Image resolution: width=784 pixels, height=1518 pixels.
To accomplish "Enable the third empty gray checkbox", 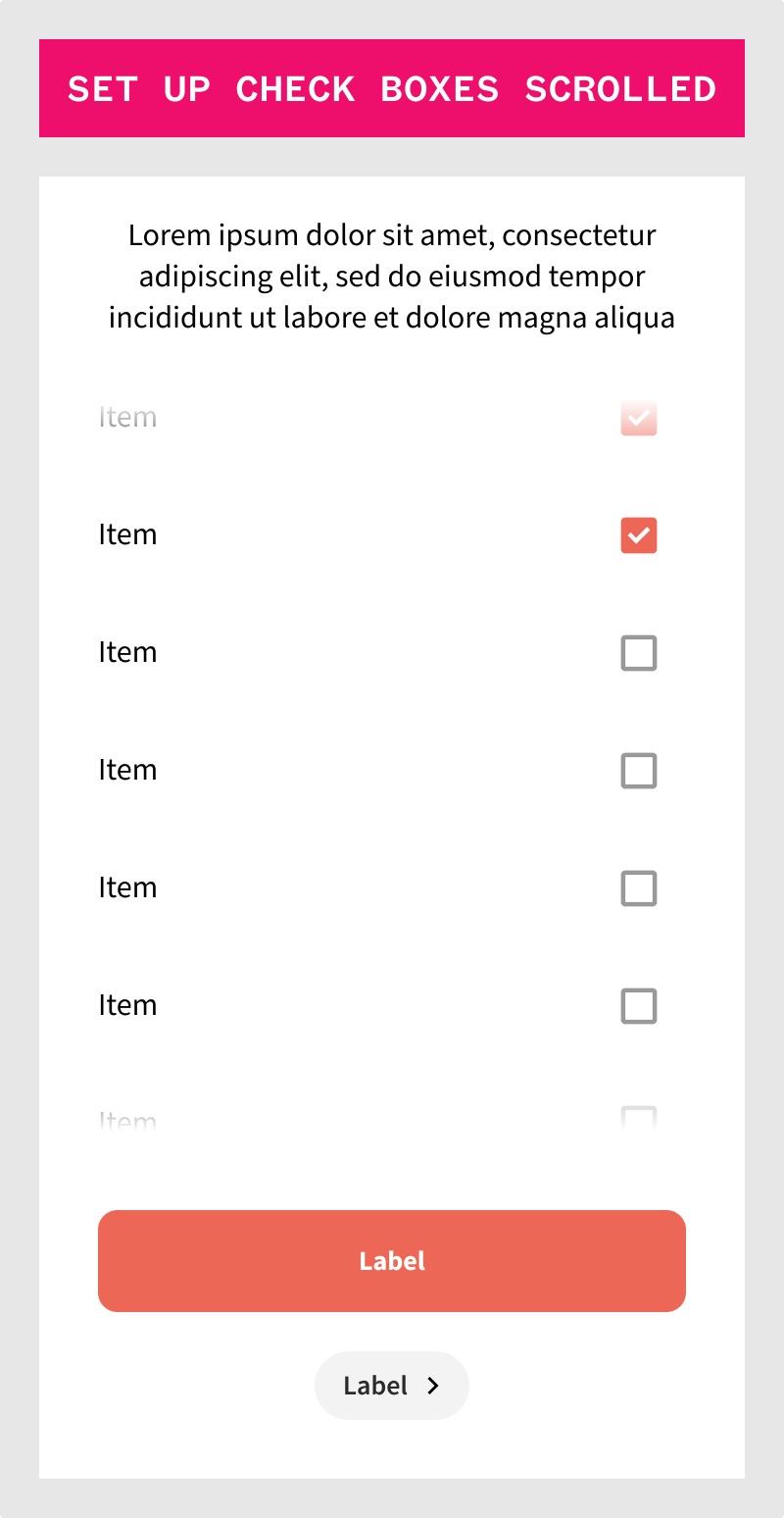I will [x=639, y=888].
